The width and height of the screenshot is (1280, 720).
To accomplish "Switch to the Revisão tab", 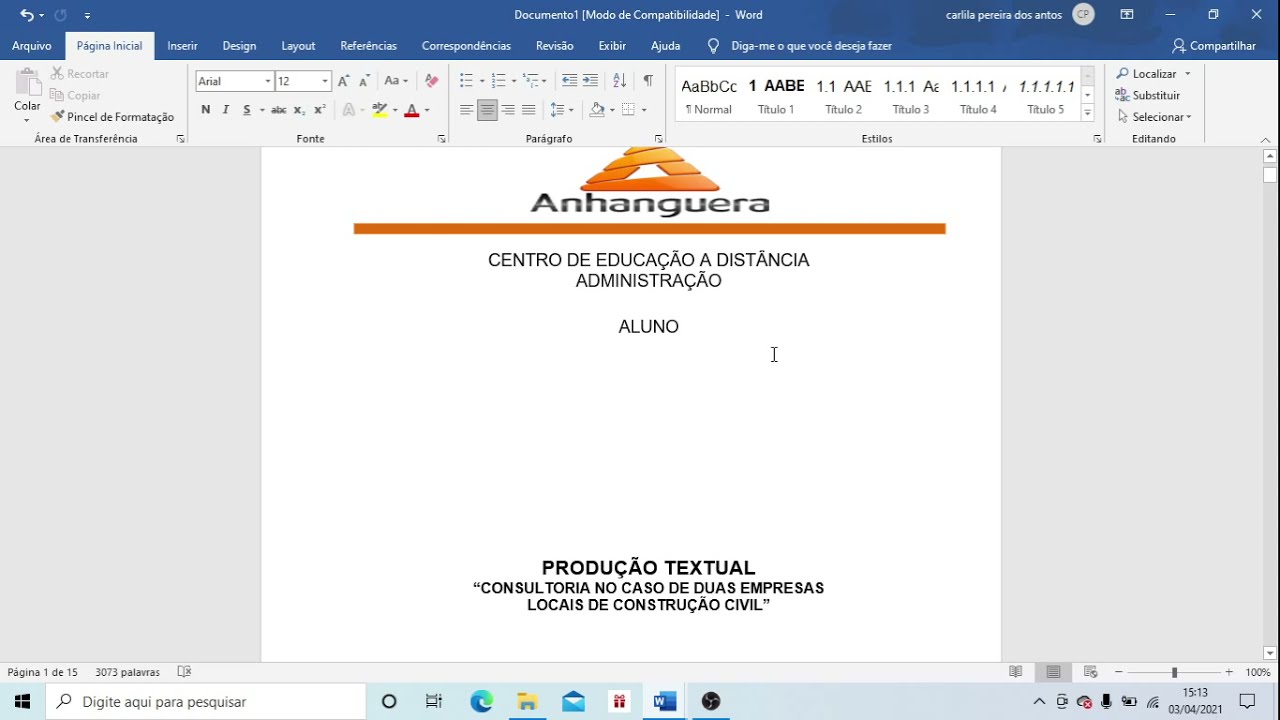I will [554, 46].
